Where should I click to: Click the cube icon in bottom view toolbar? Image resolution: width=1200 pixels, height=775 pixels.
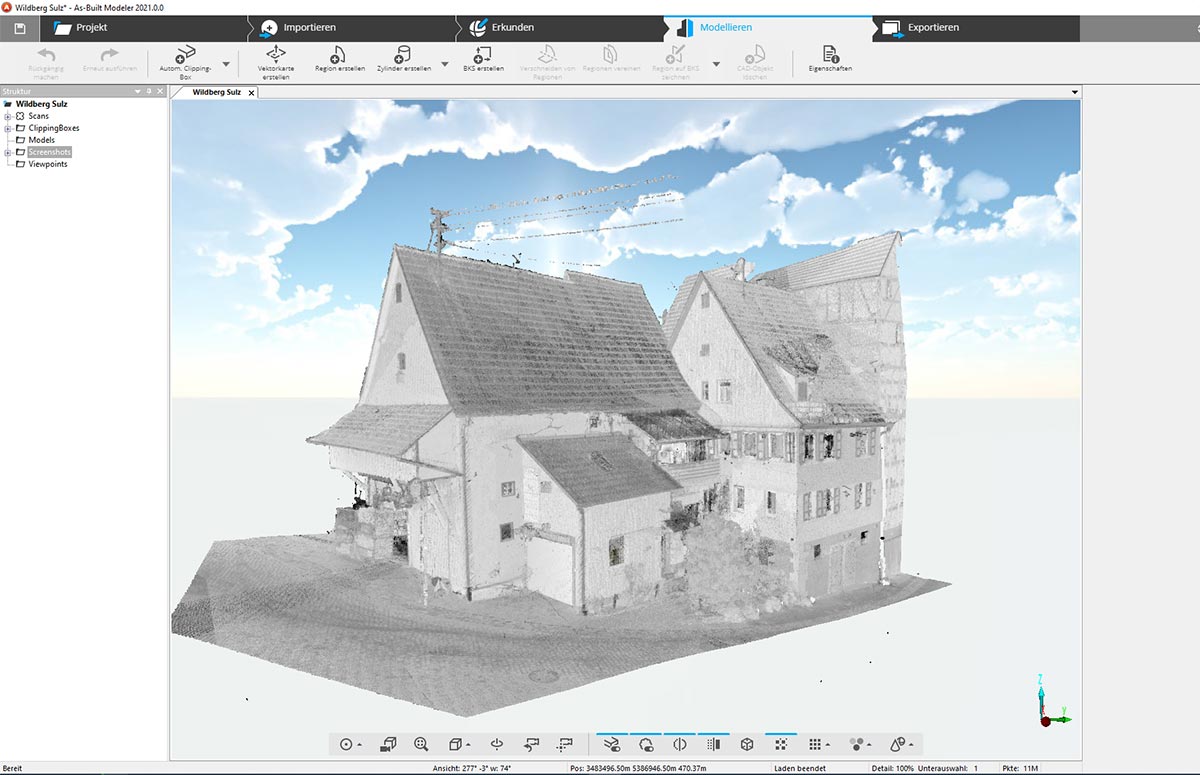746,744
